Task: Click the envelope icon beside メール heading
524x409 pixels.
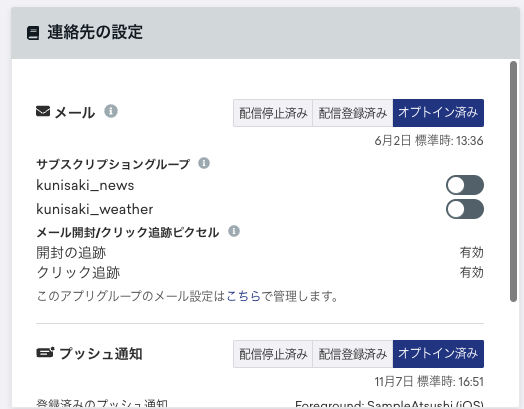Action: click(x=43, y=111)
